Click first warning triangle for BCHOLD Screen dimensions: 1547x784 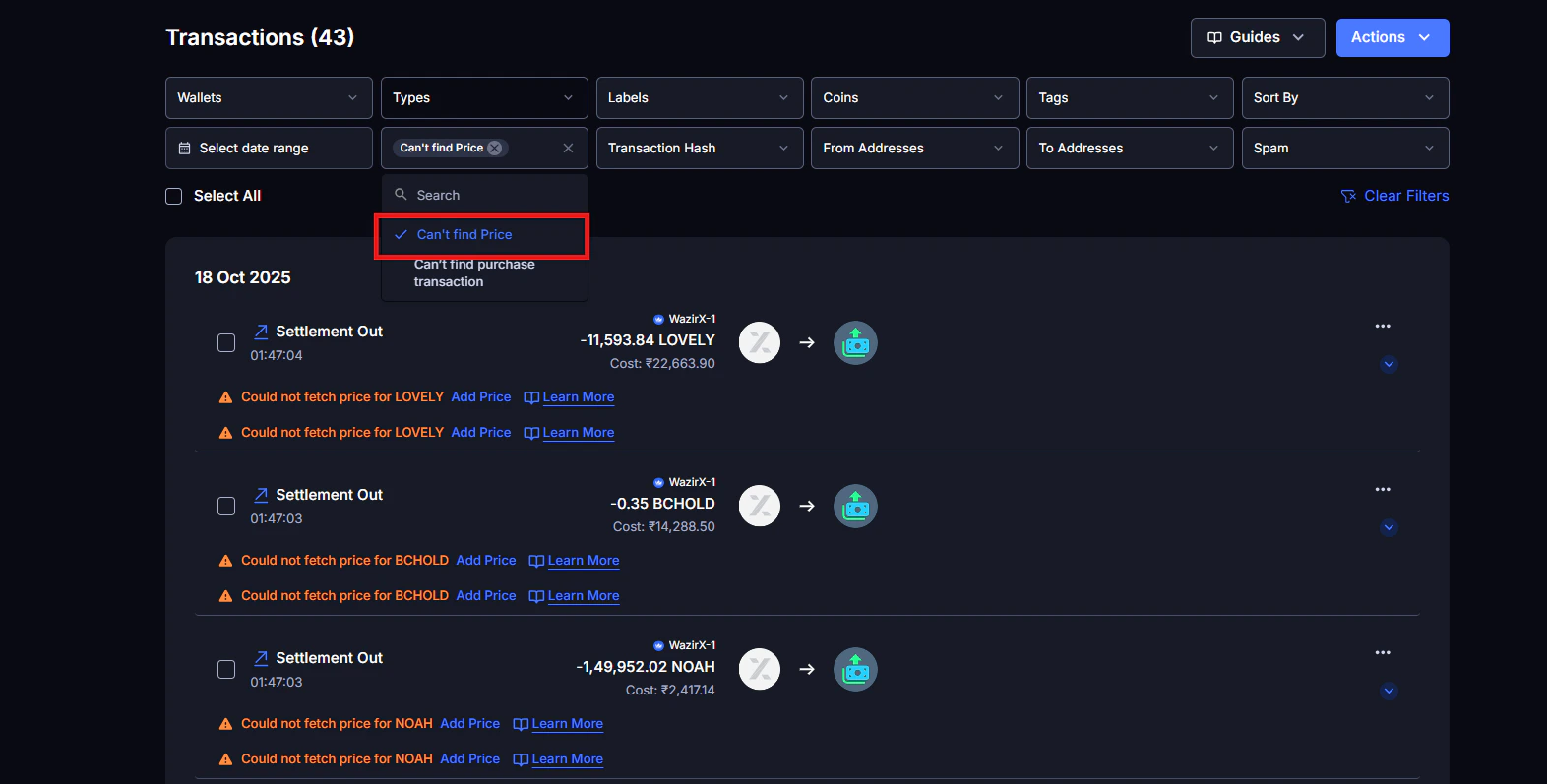(225, 561)
